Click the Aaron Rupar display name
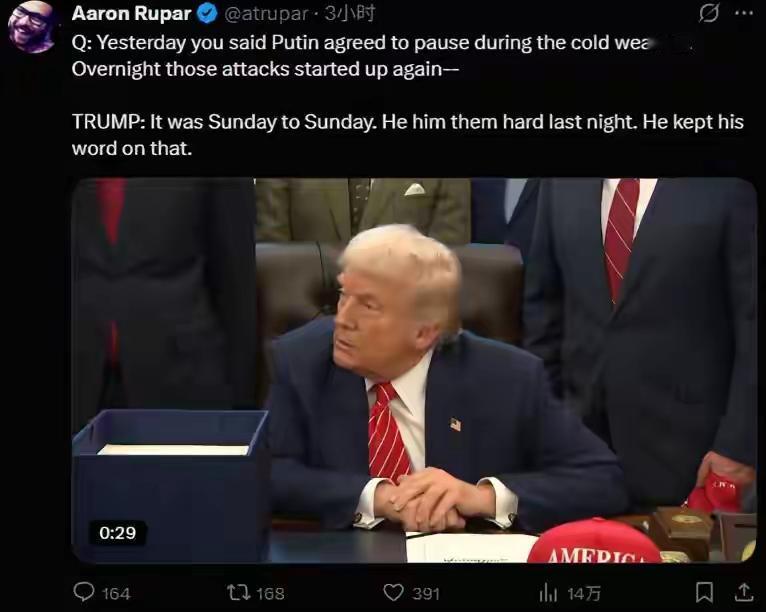Viewport: 766px width, 612px height. click(x=131, y=14)
